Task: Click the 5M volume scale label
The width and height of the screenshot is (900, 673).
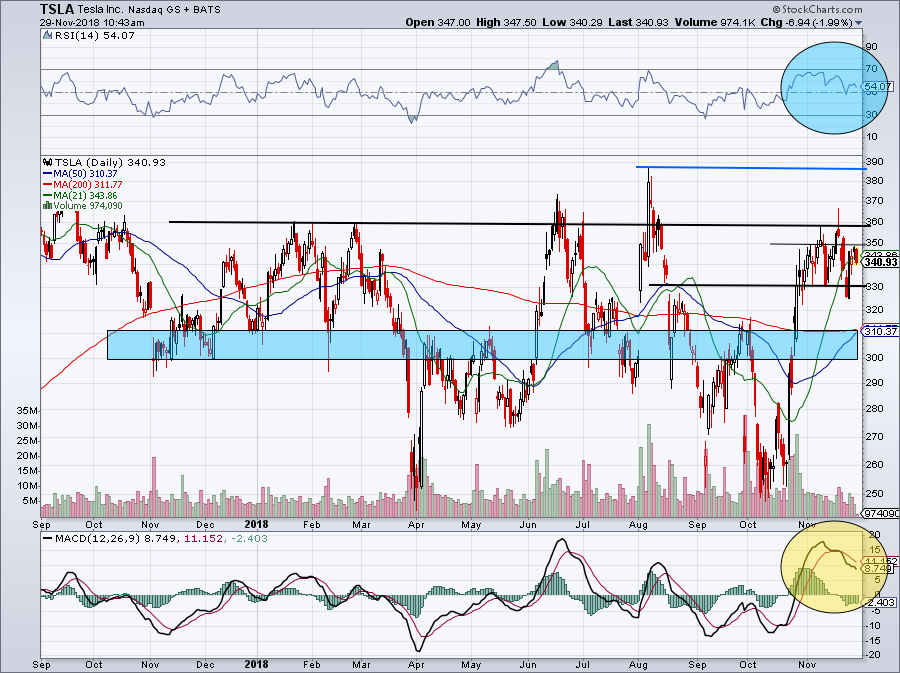Action: click(x=30, y=501)
